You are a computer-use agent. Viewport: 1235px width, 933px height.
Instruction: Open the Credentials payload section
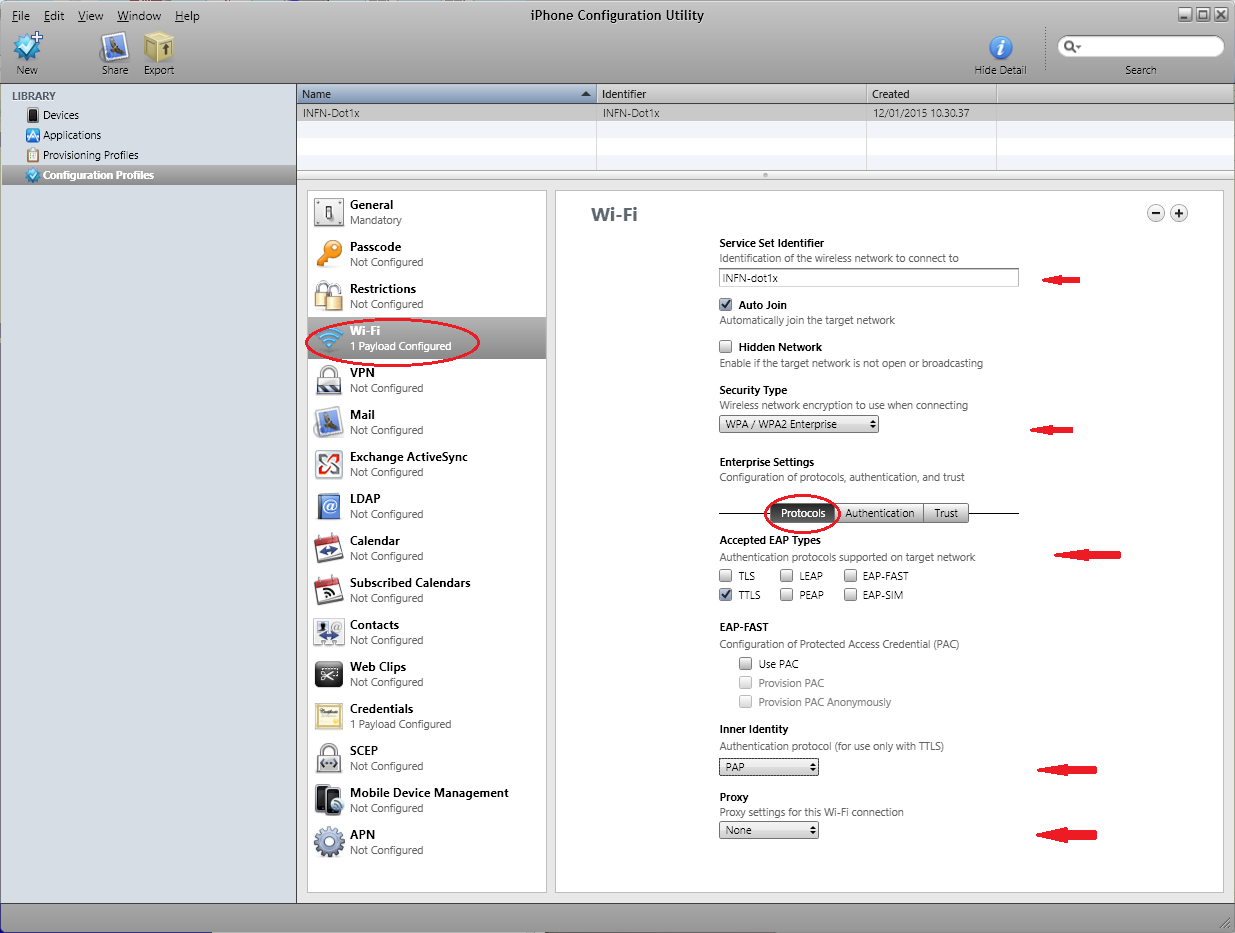point(427,716)
